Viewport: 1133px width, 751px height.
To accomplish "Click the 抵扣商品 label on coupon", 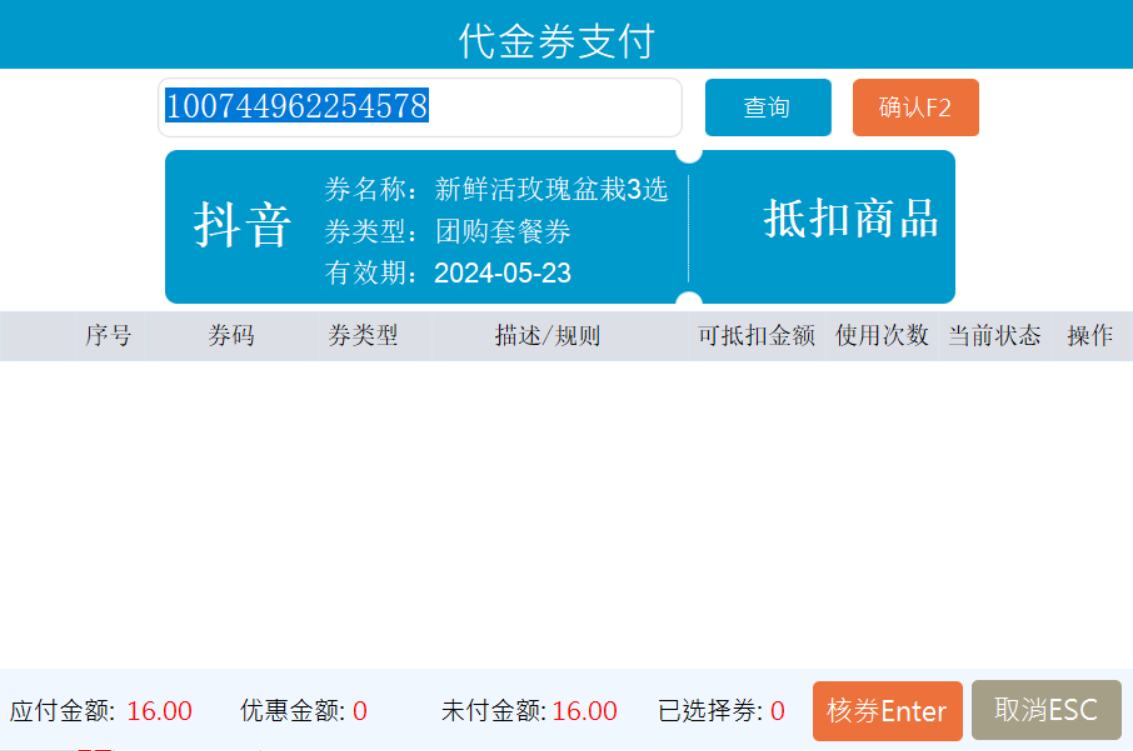I will pos(851,218).
